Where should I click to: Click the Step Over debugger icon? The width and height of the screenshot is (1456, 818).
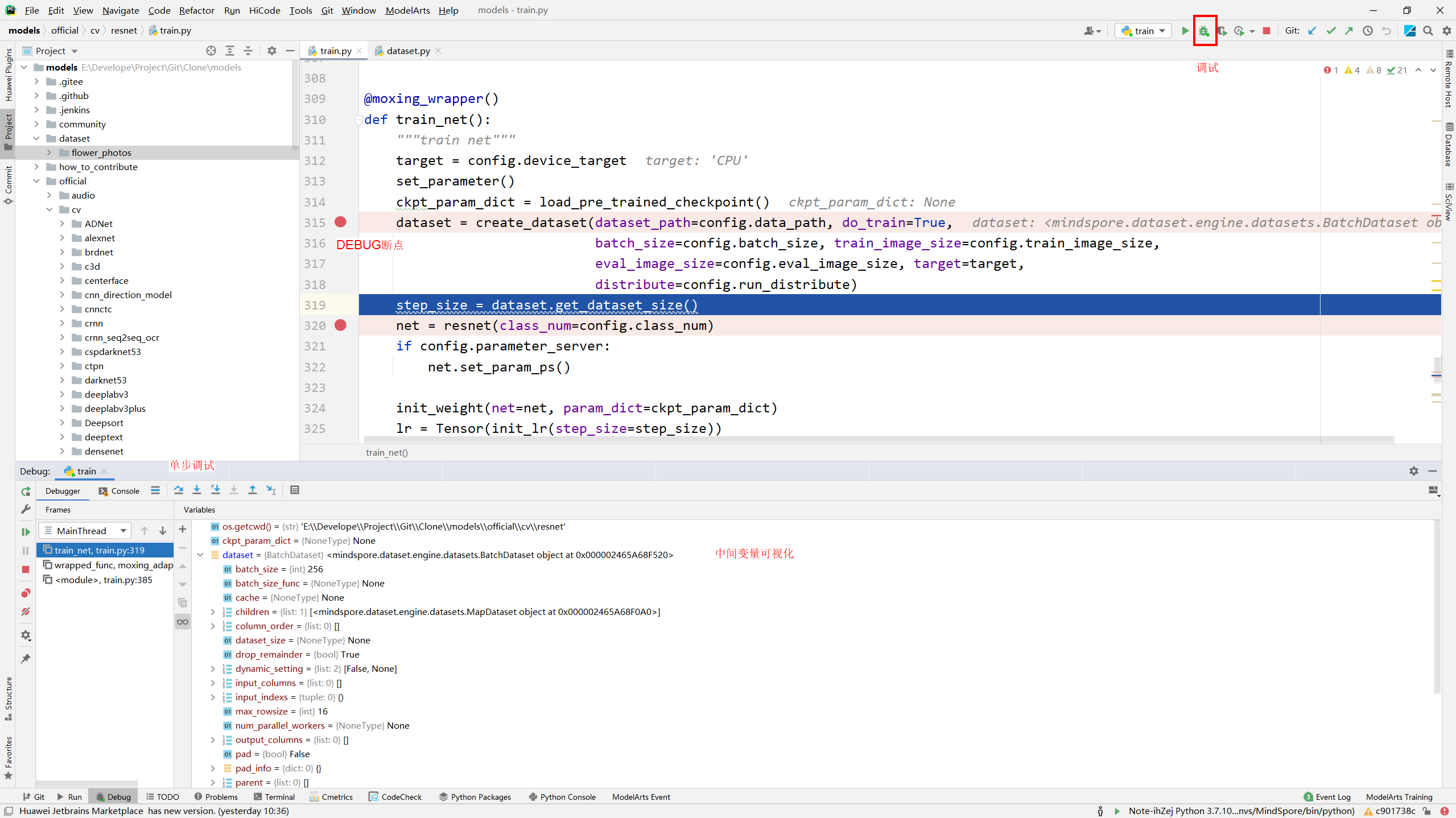pos(179,490)
